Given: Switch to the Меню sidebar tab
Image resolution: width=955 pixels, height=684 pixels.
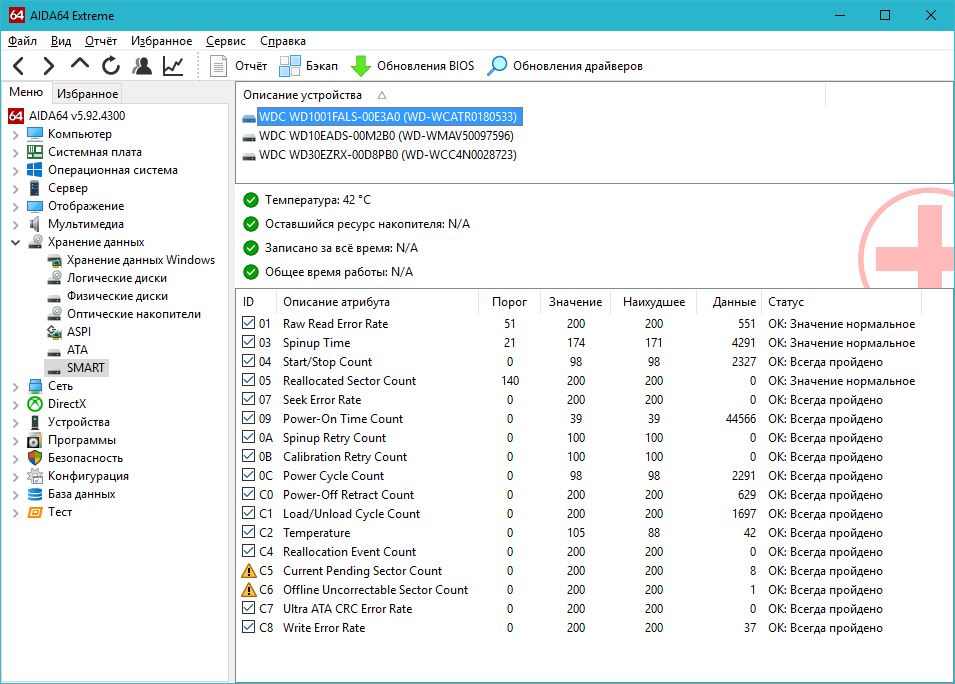Looking at the screenshot, I should coord(26,92).
